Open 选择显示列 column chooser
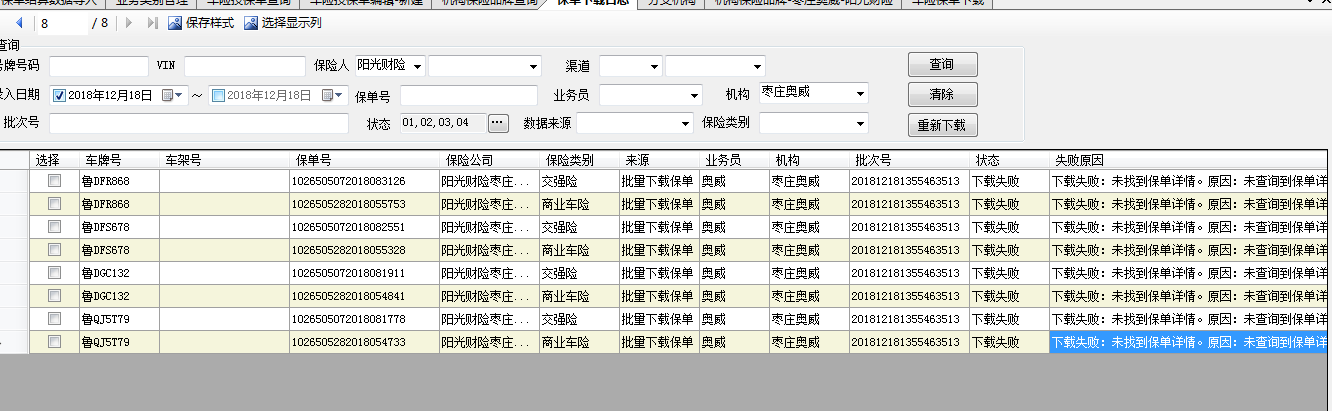This screenshot has height=411, width=1332. (283, 22)
